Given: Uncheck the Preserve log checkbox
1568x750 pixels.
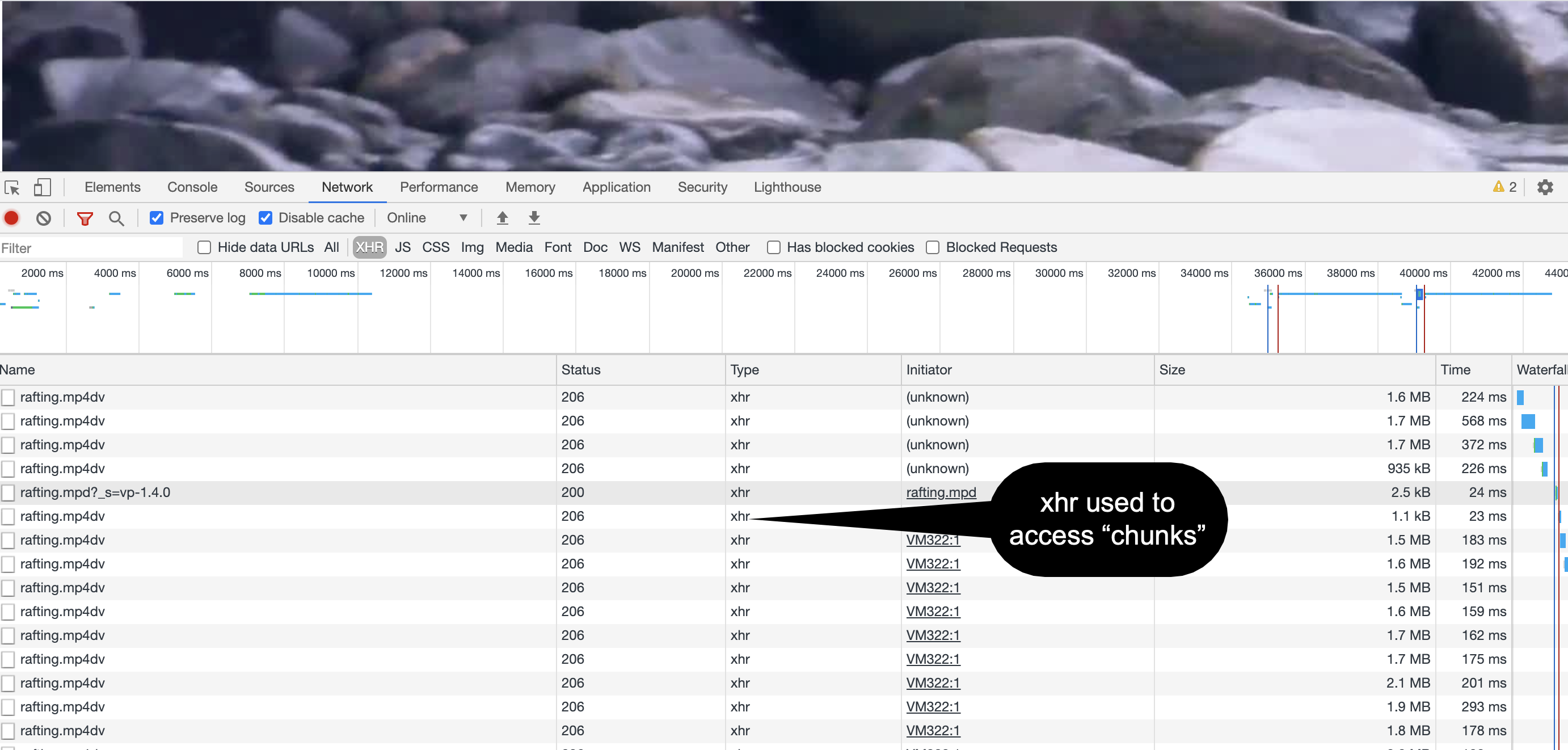Looking at the screenshot, I should [157, 218].
